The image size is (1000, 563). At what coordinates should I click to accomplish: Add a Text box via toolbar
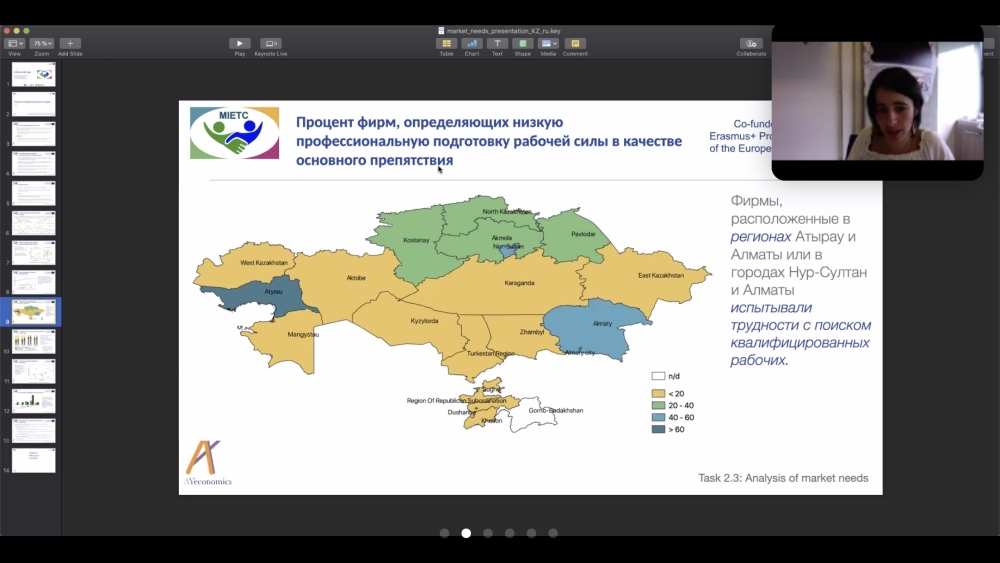click(497, 43)
